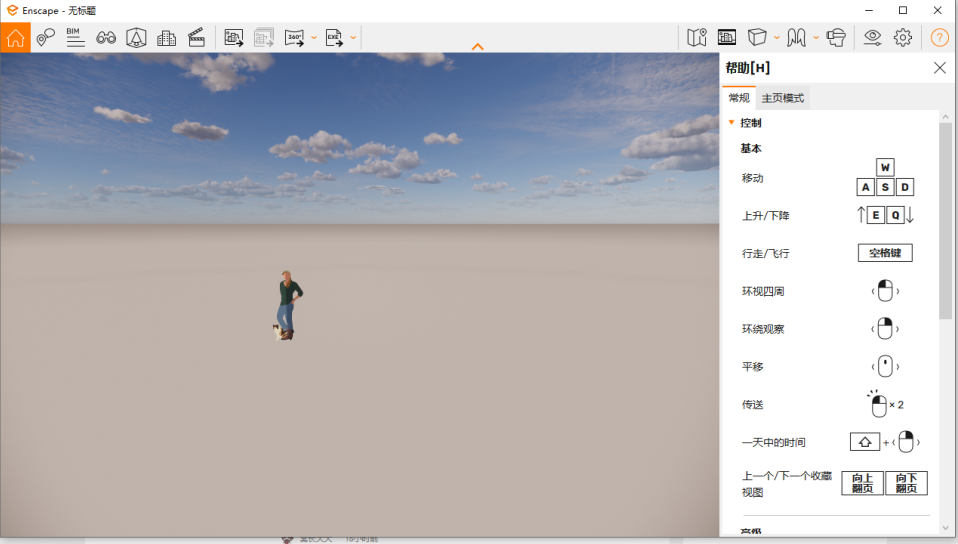
Task: Click the S key icon
Action: 885,187
